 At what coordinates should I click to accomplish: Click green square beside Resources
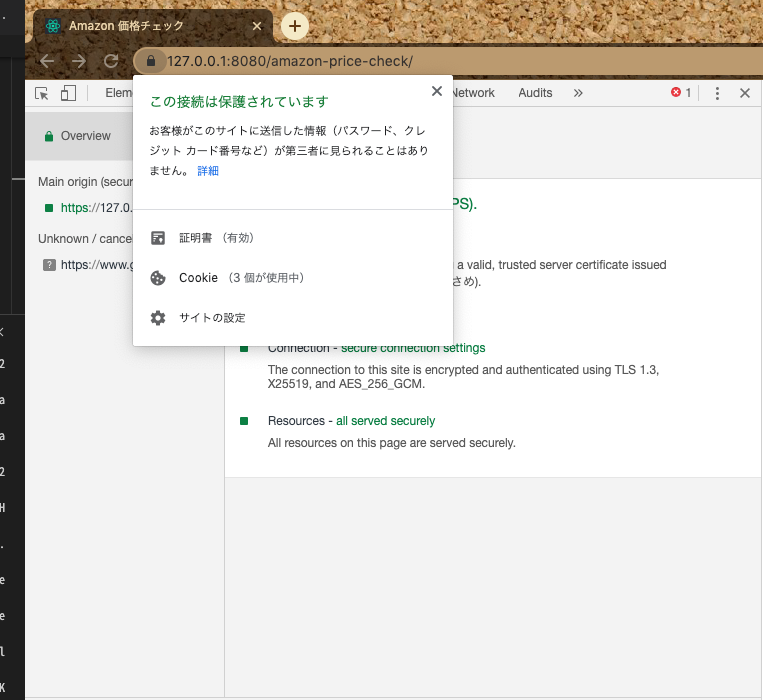point(244,421)
